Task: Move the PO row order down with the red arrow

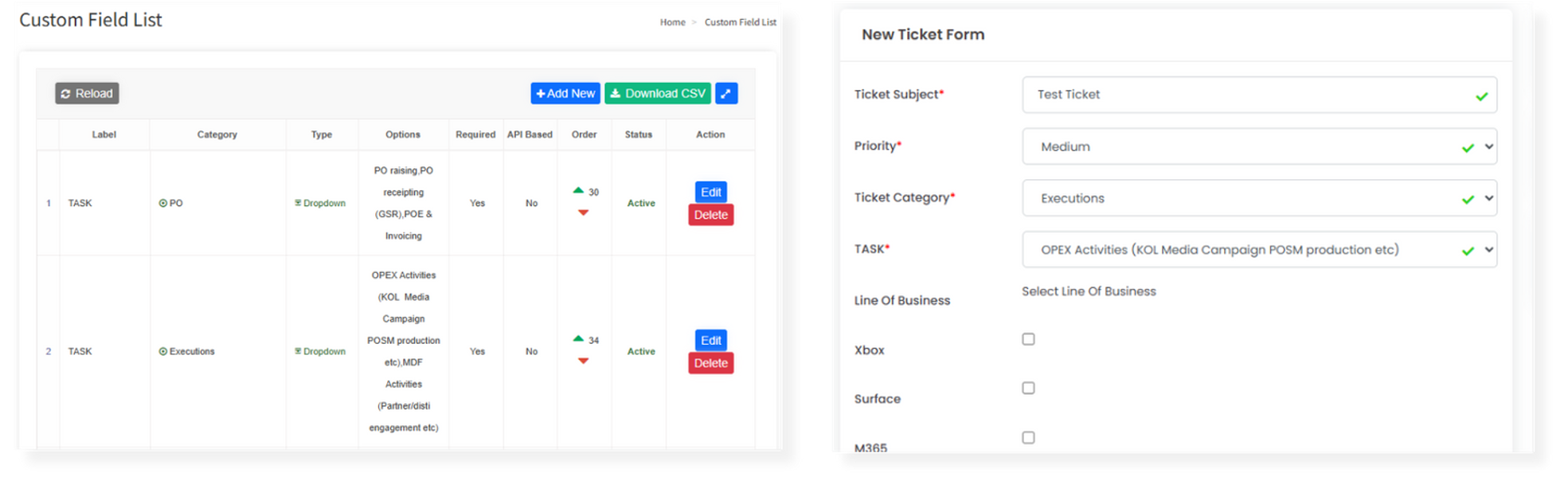Action: pos(583,213)
